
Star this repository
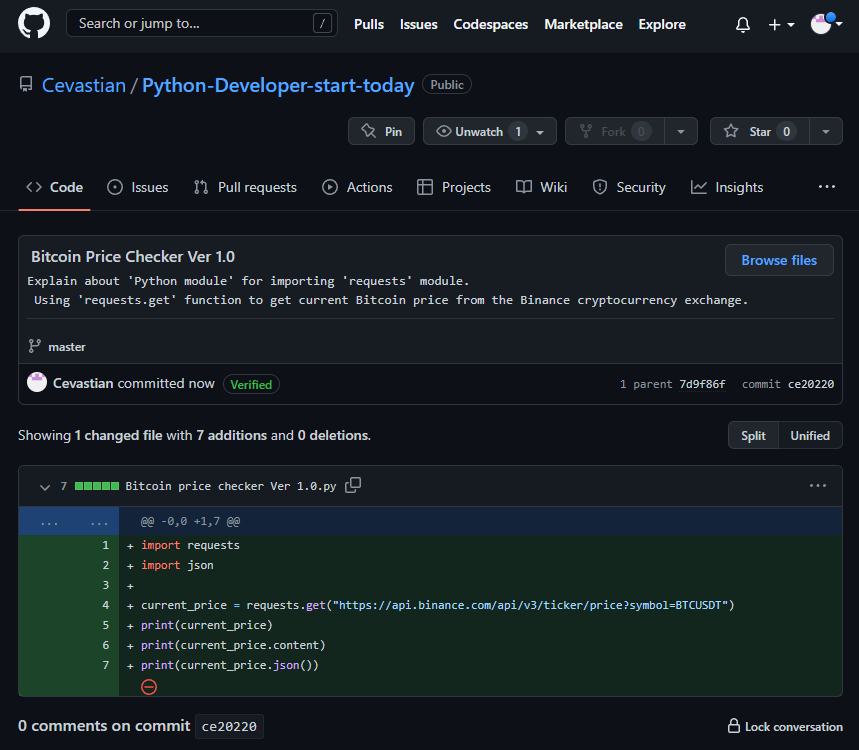(759, 131)
